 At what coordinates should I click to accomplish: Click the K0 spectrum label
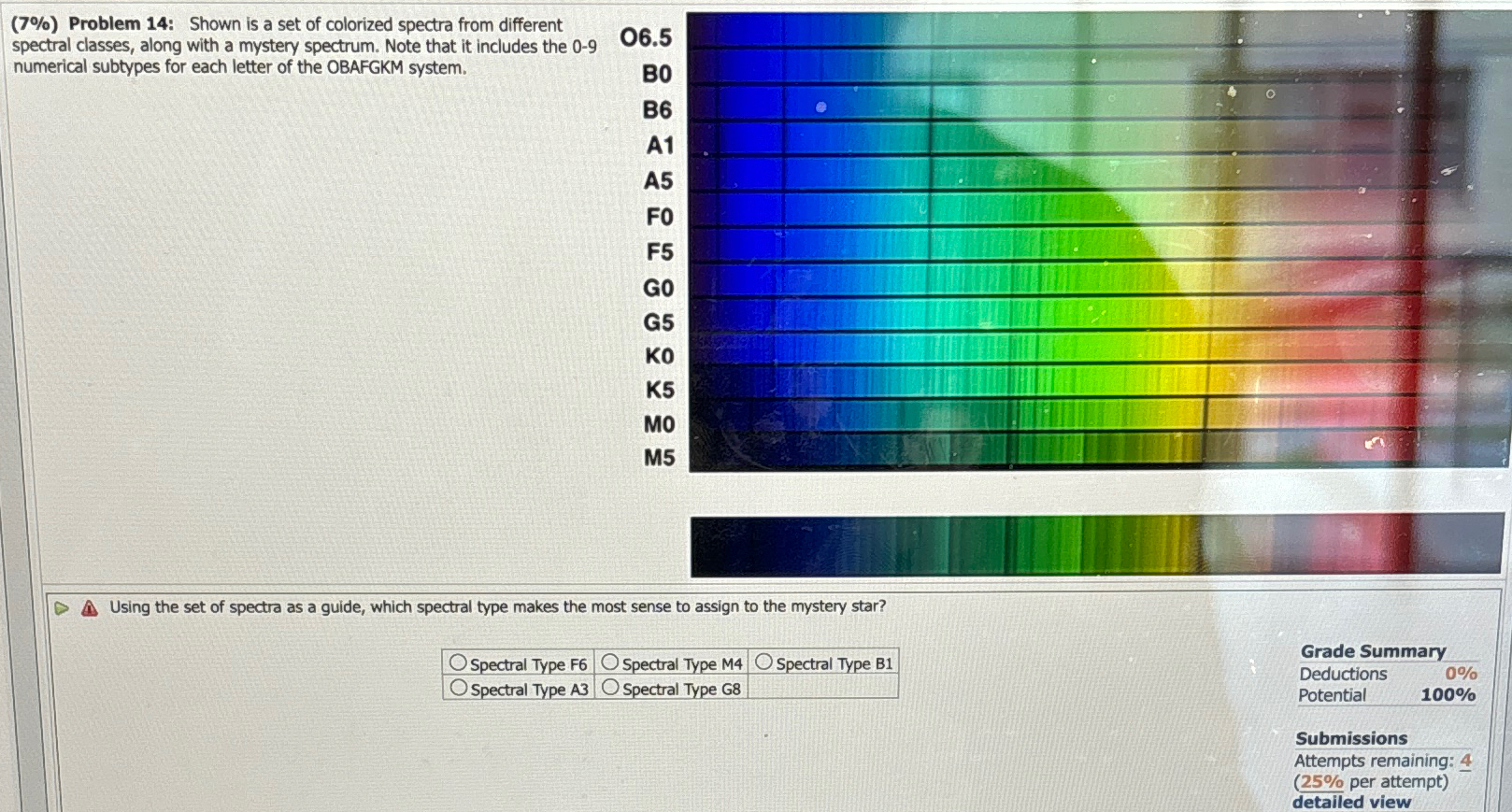(x=659, y=356)
